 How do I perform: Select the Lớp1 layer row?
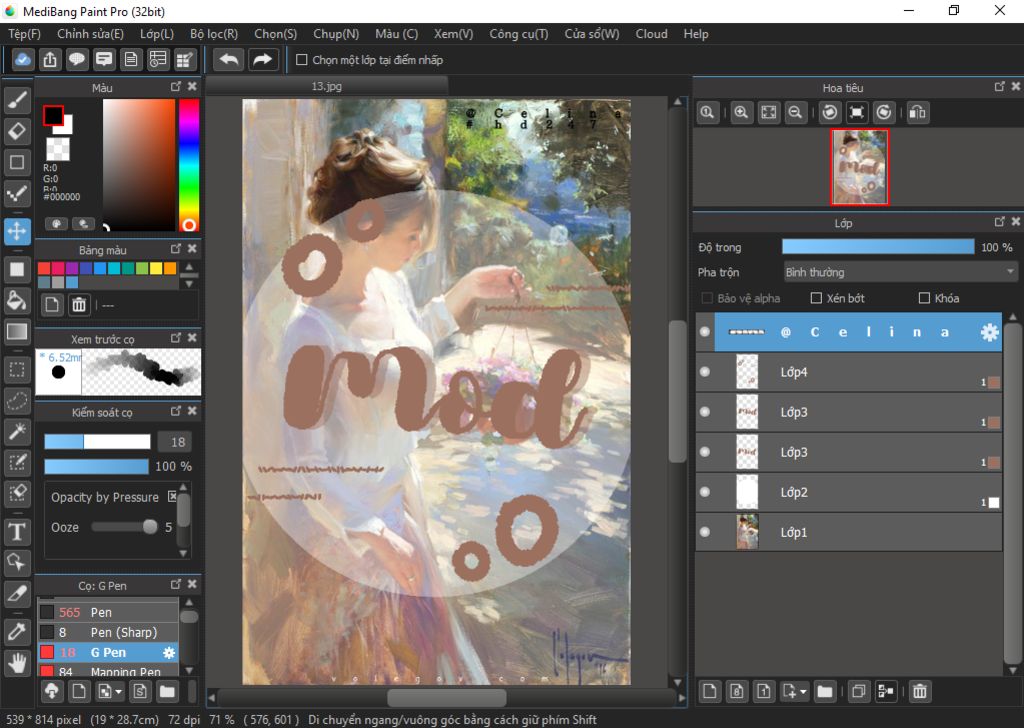click(849, 532)
